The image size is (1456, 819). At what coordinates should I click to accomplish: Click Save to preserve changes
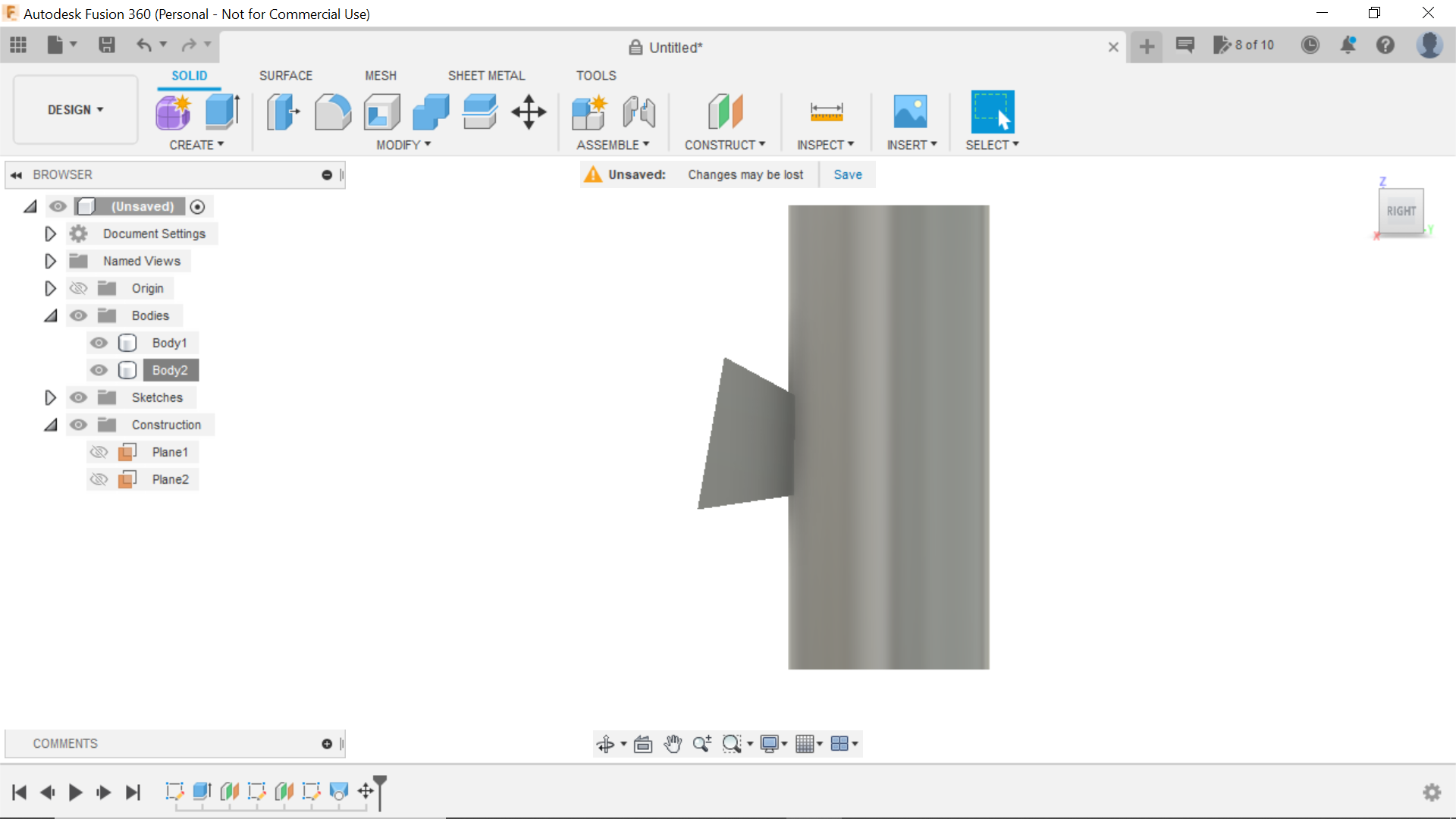[x=847, y=174]
